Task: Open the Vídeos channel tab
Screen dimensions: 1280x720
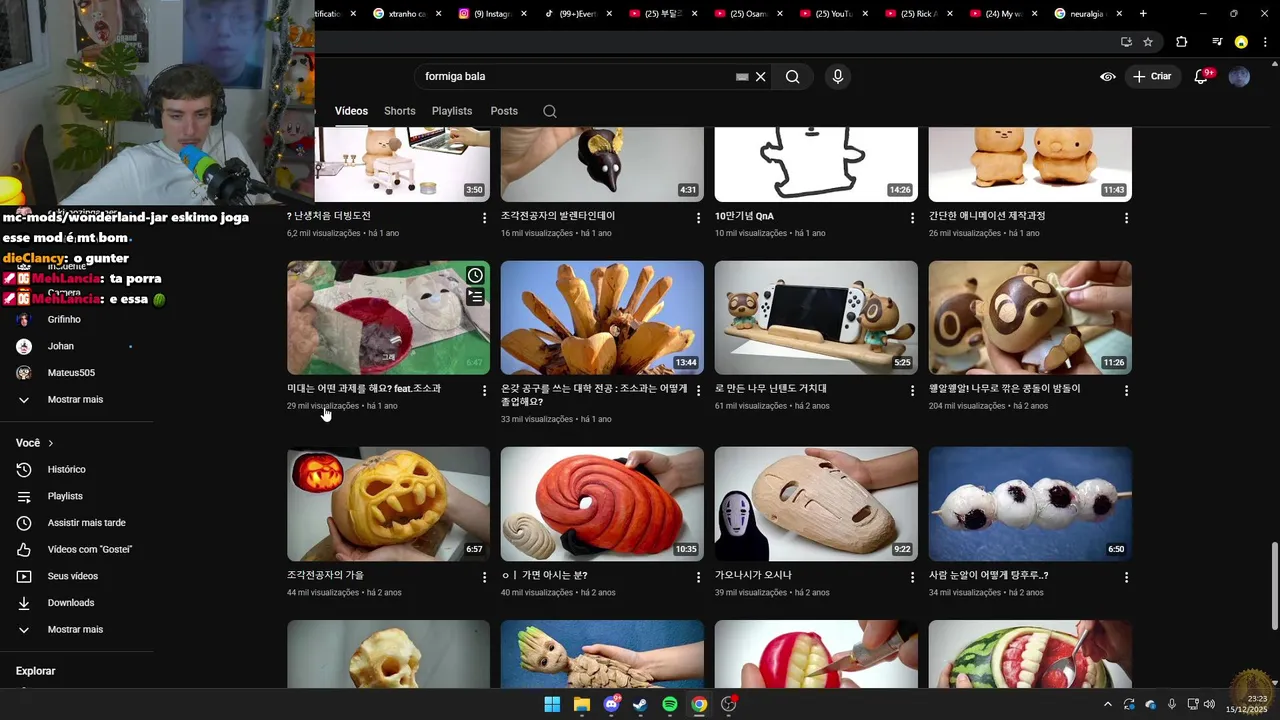Action: coord(351,111)
